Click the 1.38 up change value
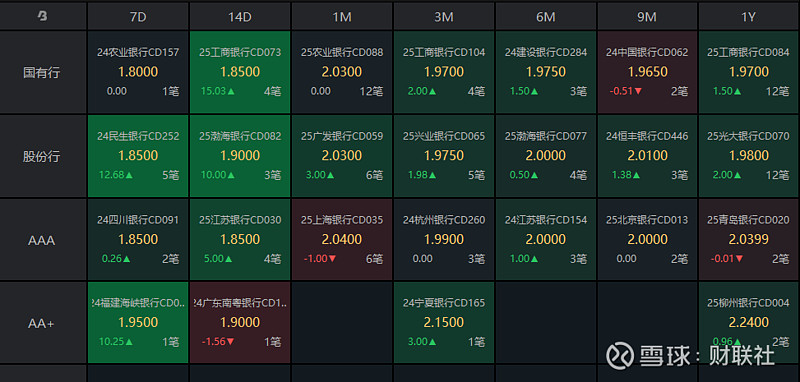800x382 pixels. coord(627,175)
